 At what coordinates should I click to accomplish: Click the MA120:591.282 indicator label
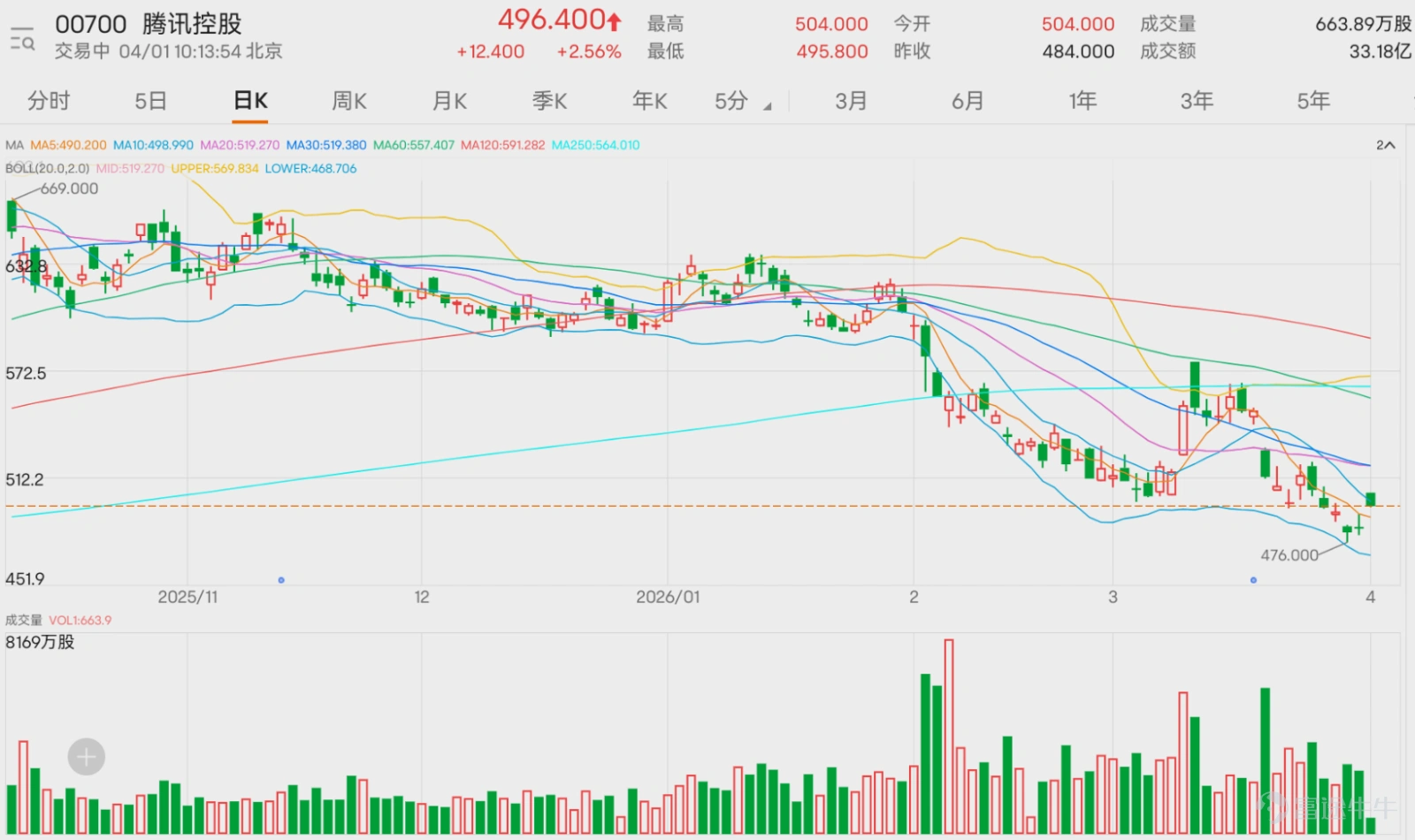tap(503, 145)
